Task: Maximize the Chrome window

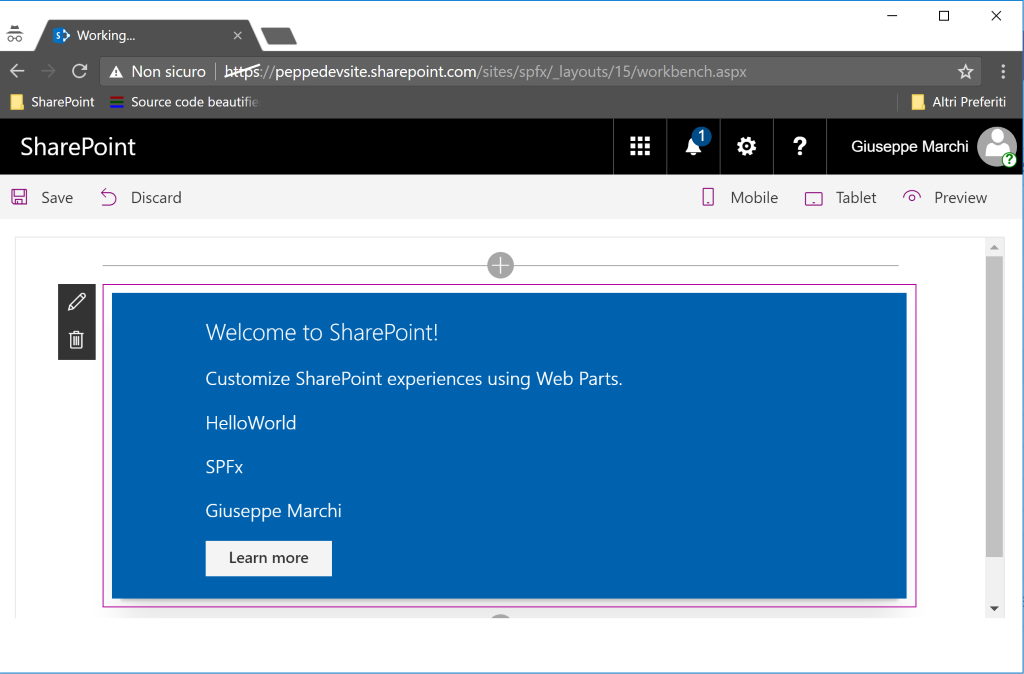Action: [x=944, y=16]
